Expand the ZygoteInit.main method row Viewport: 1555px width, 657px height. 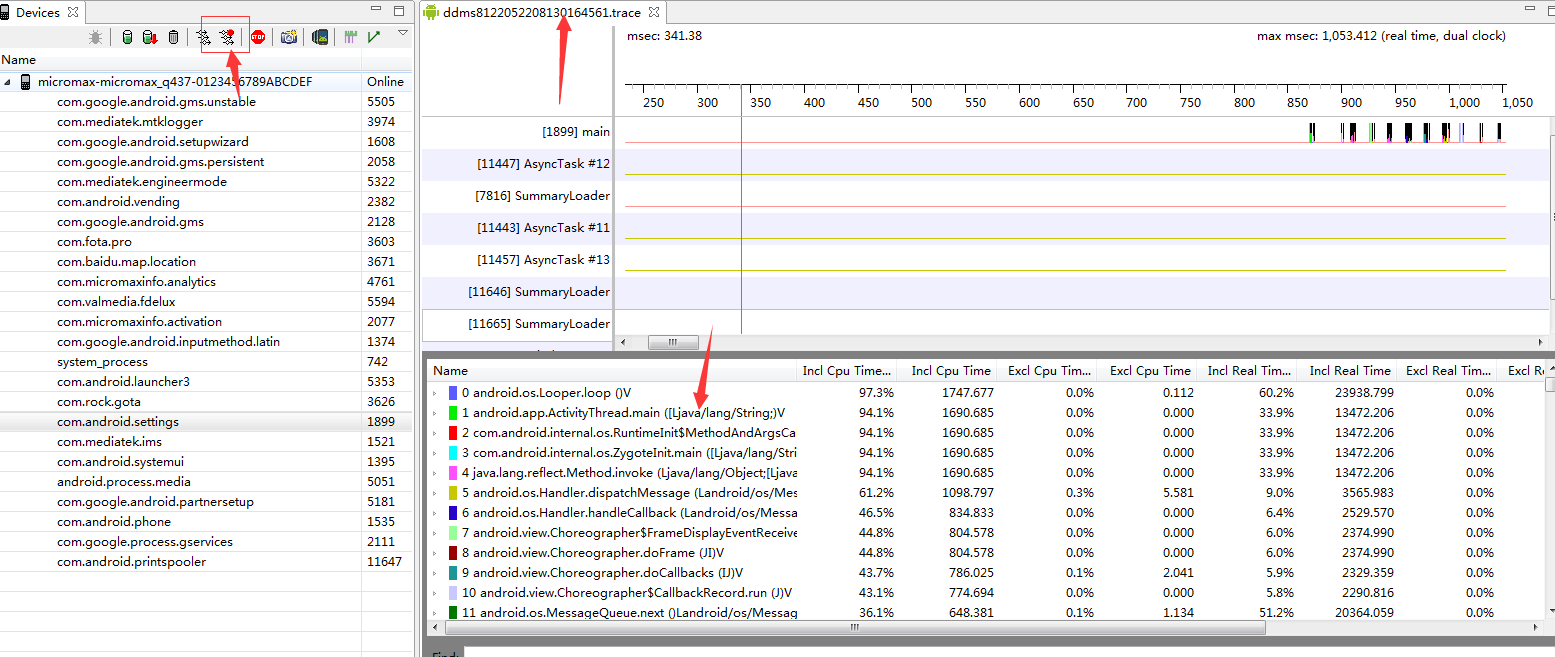click(435, 453)
